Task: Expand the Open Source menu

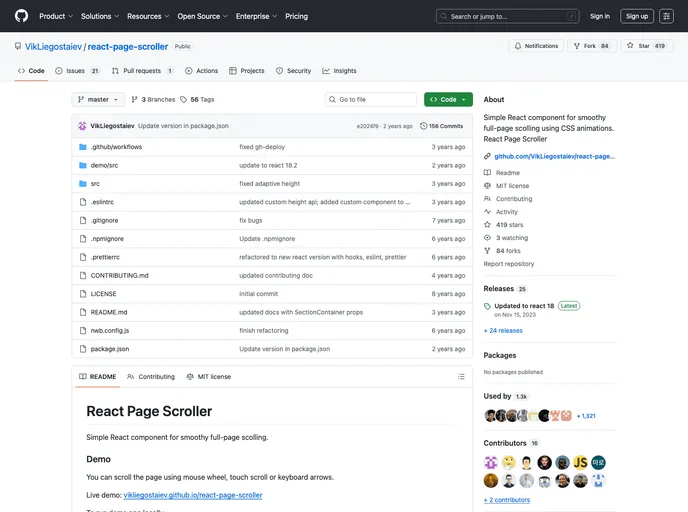Action: [202, 16]
